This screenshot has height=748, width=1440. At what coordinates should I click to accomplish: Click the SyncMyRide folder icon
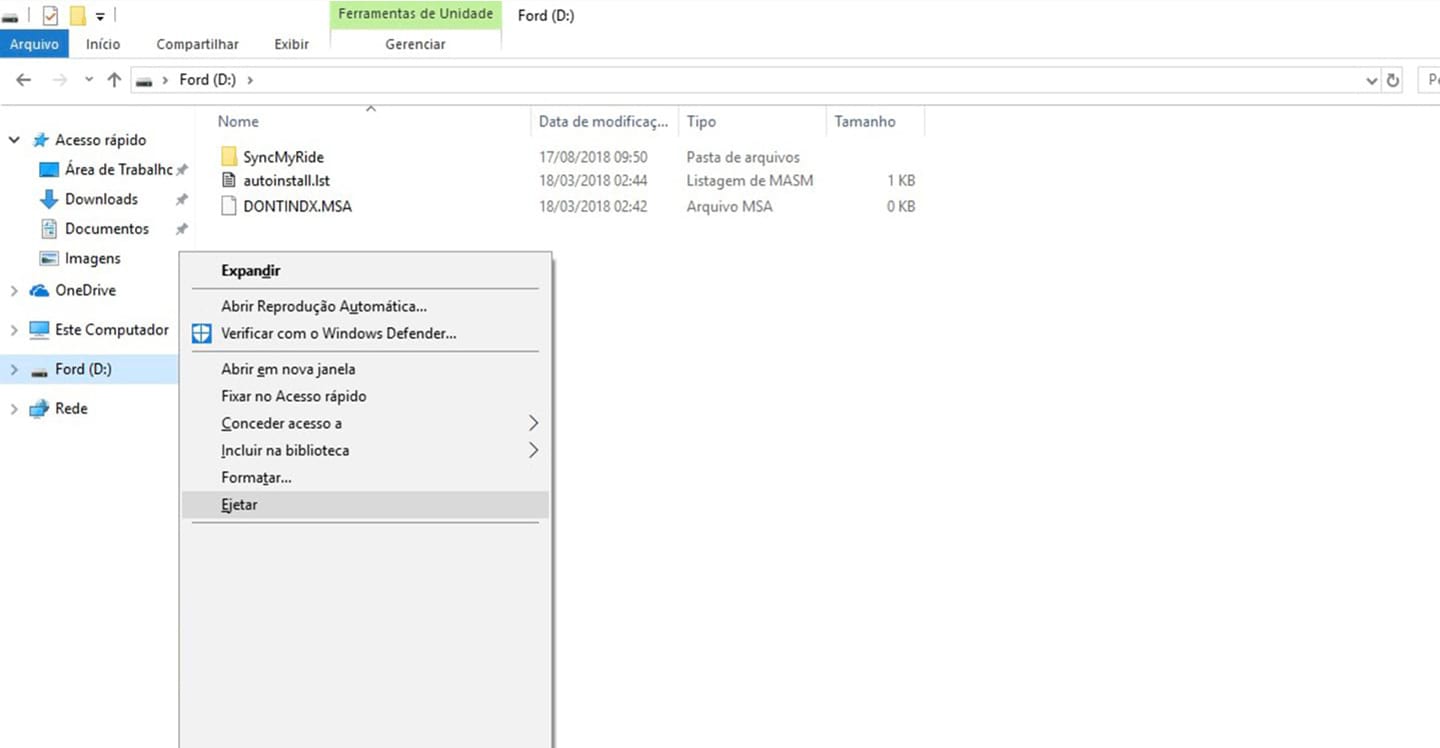[229, 157]
